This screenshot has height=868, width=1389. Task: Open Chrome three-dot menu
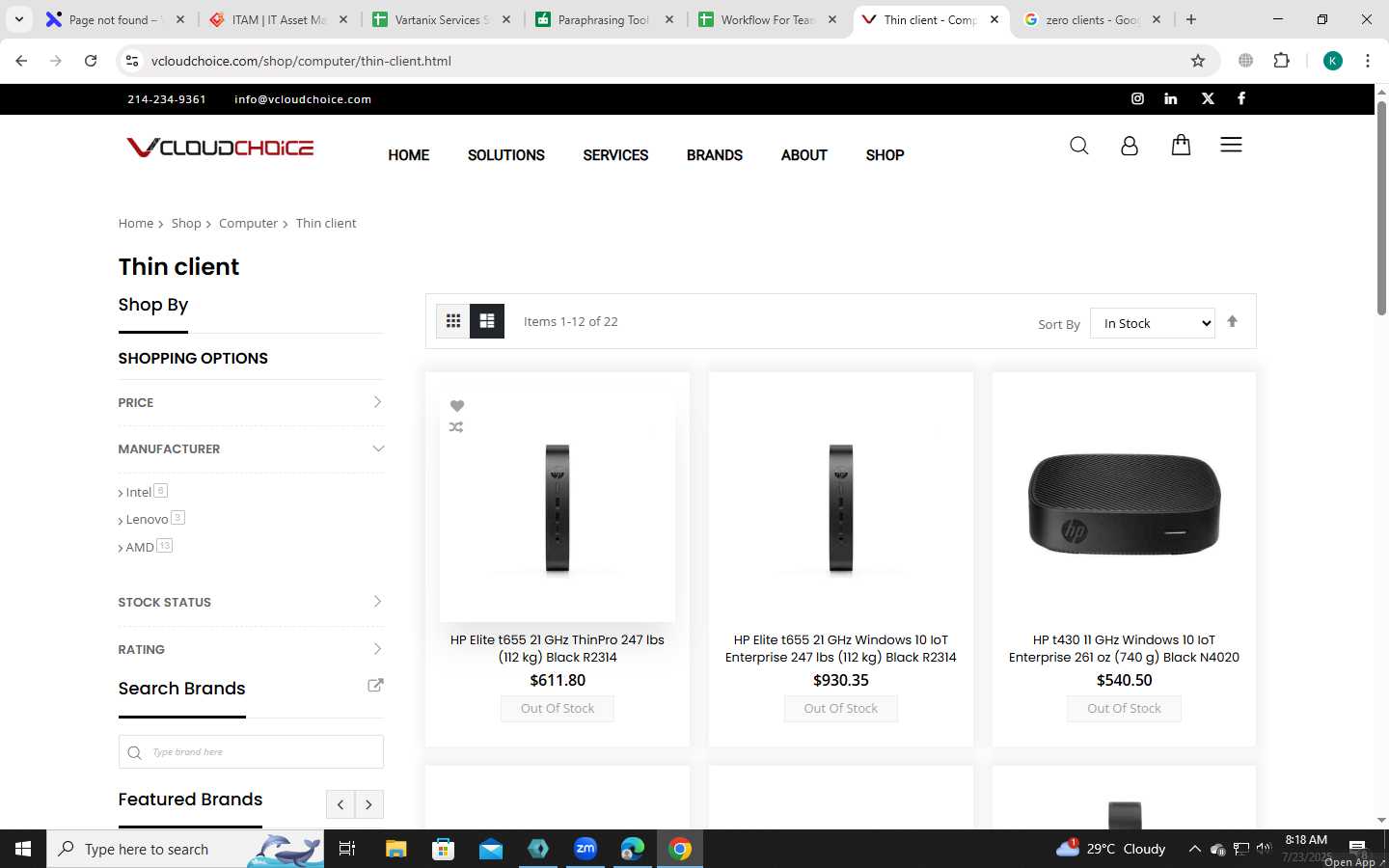tap(1368, 61)
